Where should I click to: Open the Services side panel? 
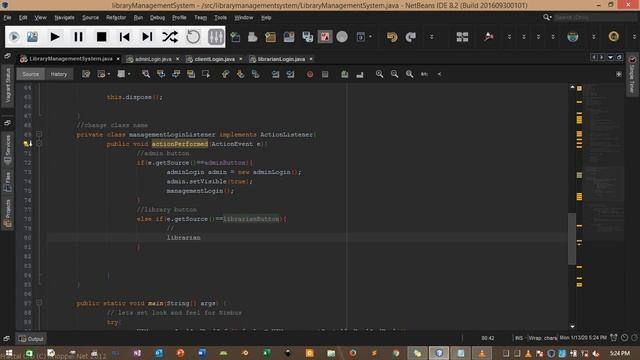(x=7, y=150)
